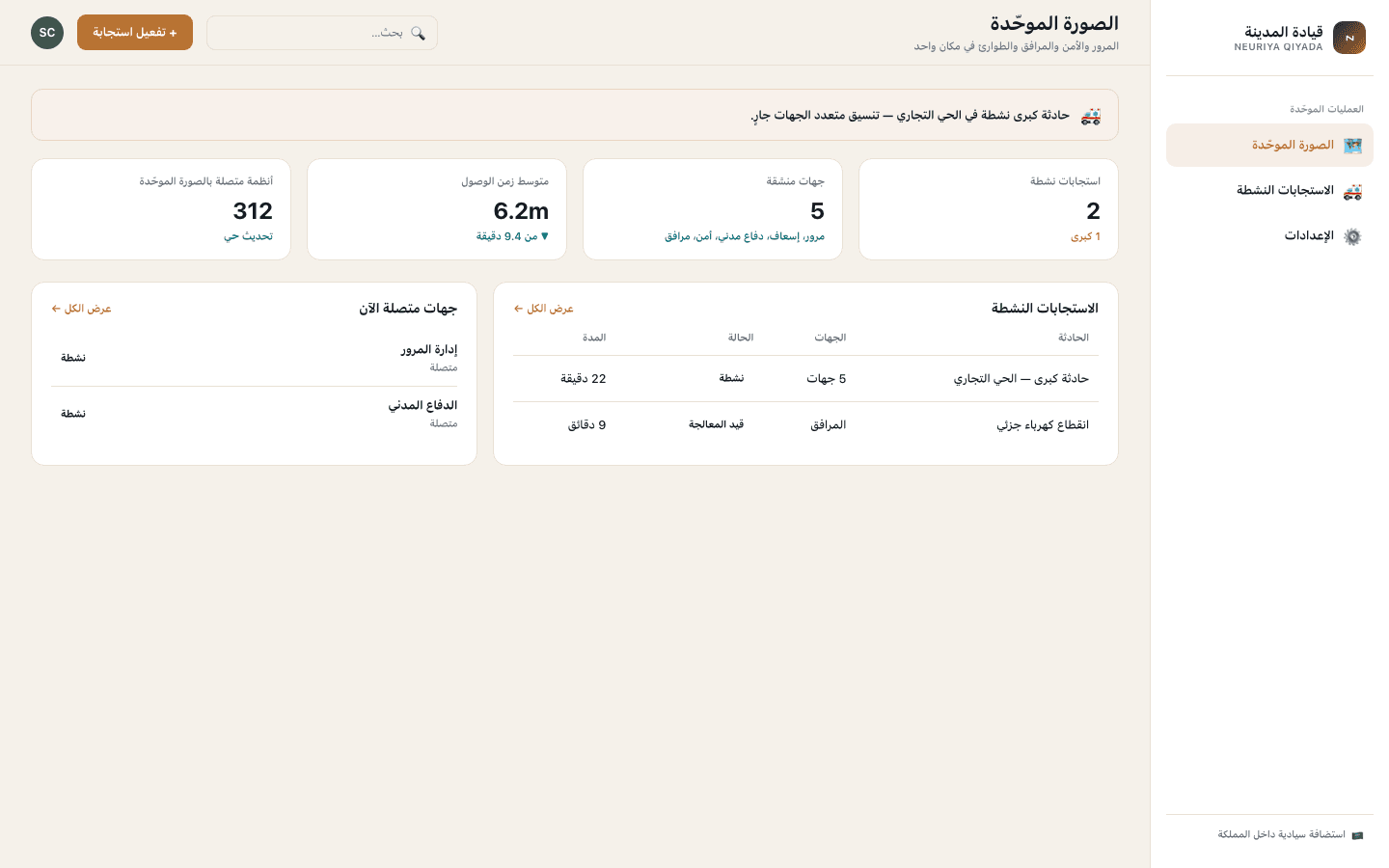
Task: Select الدفاع المدني in connected agencies
Action: tap(255, 414)
